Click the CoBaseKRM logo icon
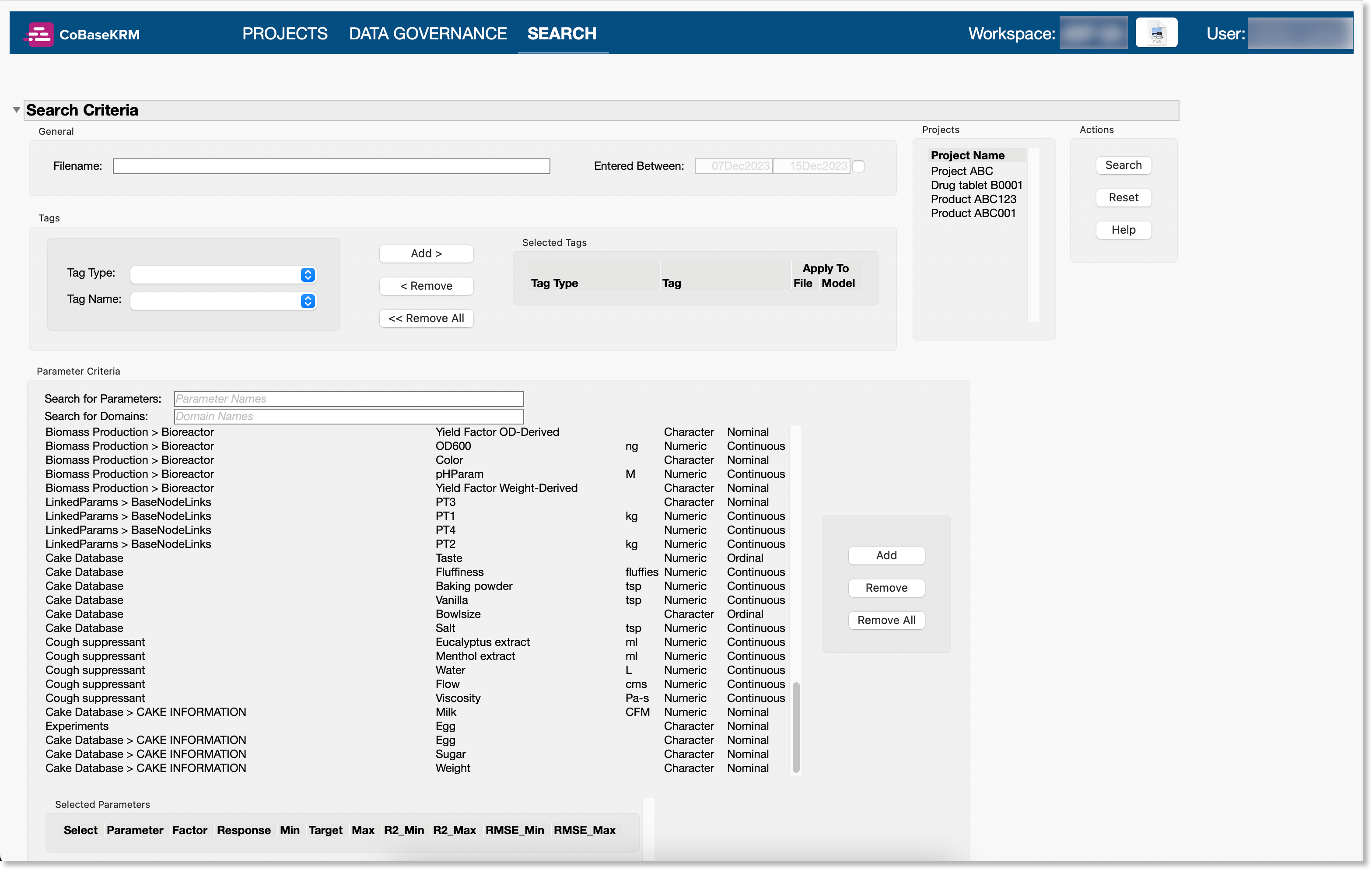1372x870 pixels. tap(39, 34)
